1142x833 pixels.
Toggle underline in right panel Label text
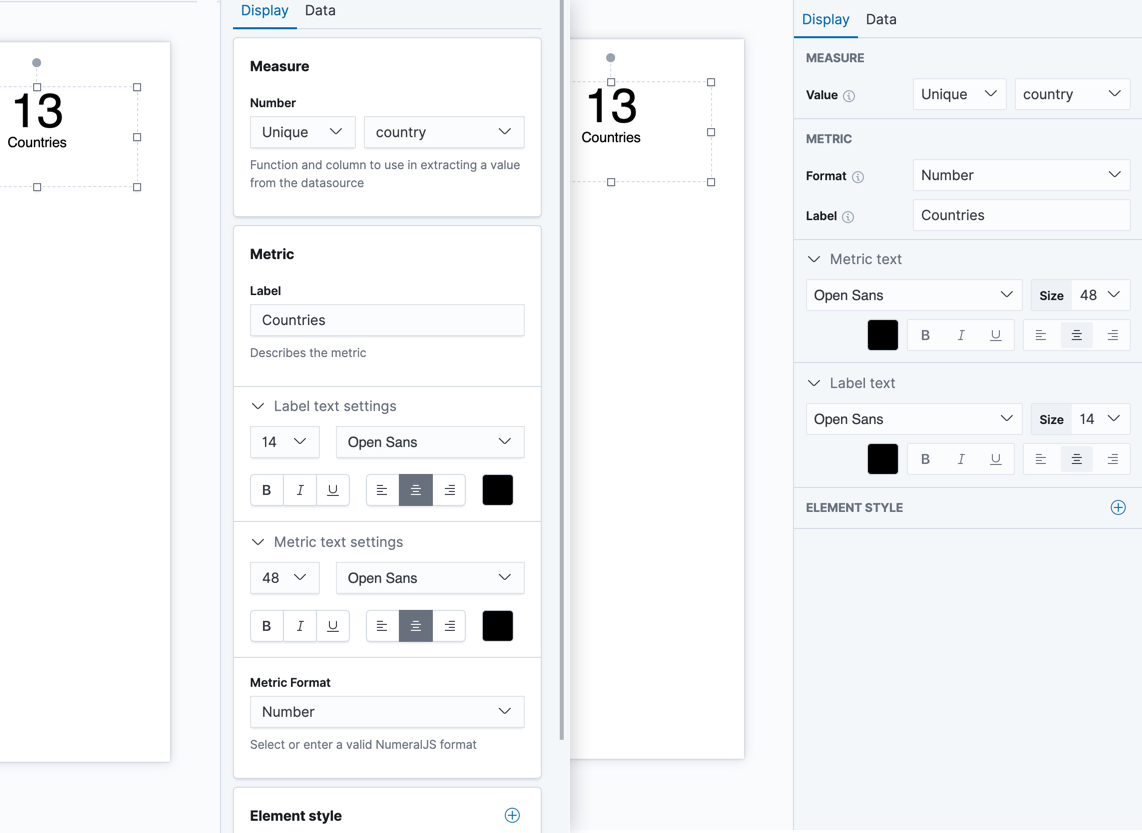996,459
